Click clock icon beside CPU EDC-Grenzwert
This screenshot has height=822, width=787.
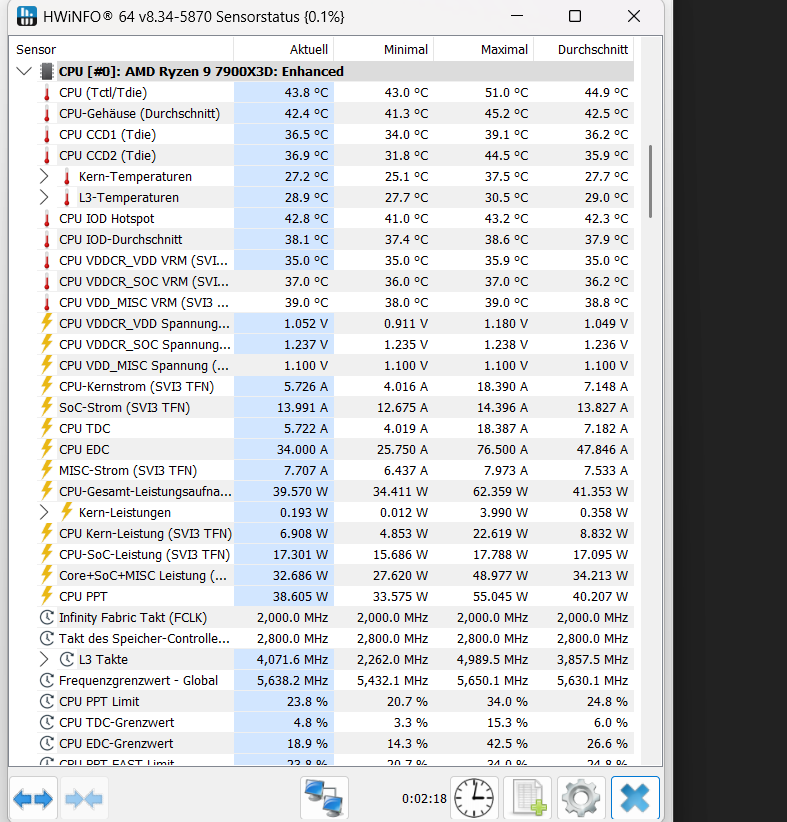(x=47, y=743)
